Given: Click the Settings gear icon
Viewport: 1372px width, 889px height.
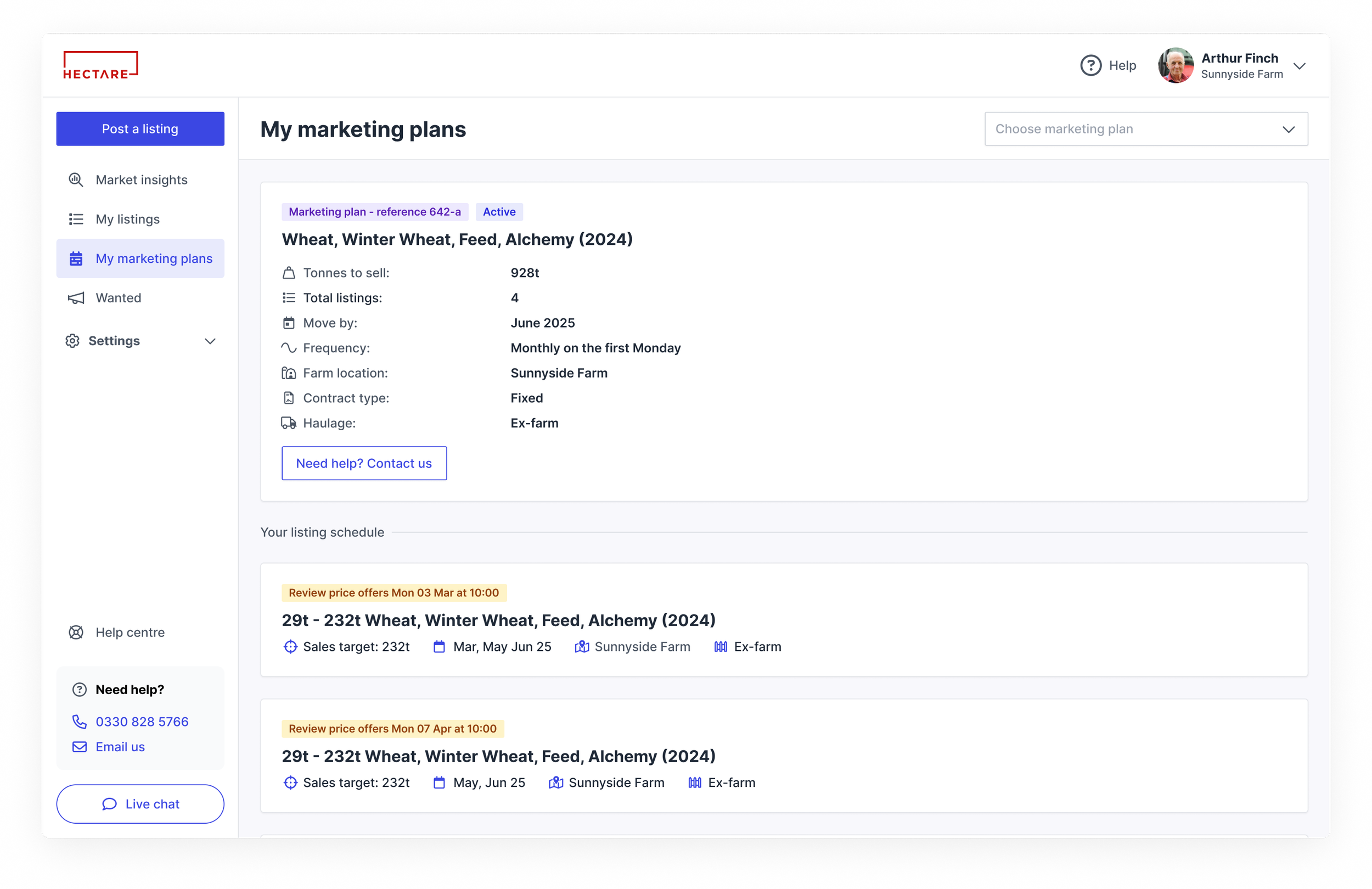Looking at the screenshot, I should [72, 341].
